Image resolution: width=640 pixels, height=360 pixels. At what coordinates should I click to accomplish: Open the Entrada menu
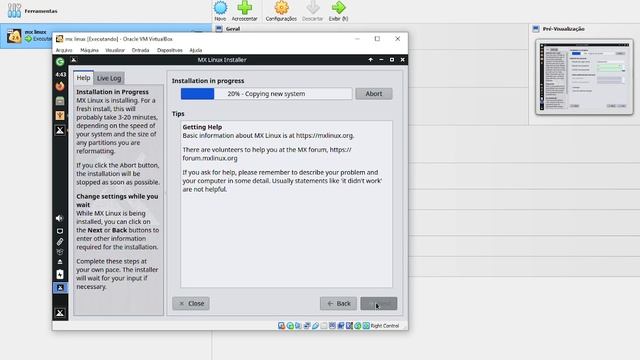[140, 50]
